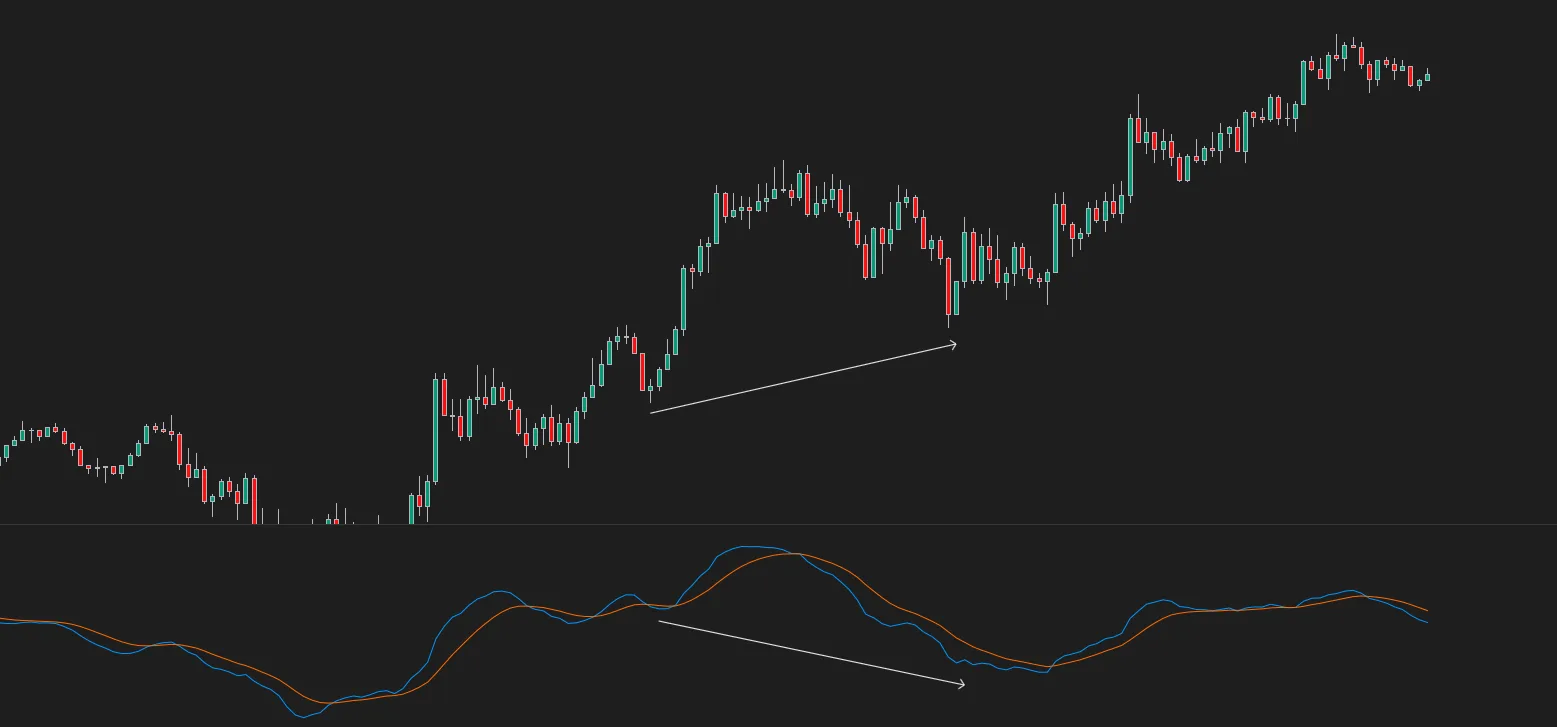Click the arrowhead of the rising price trendline

(953, 345)
